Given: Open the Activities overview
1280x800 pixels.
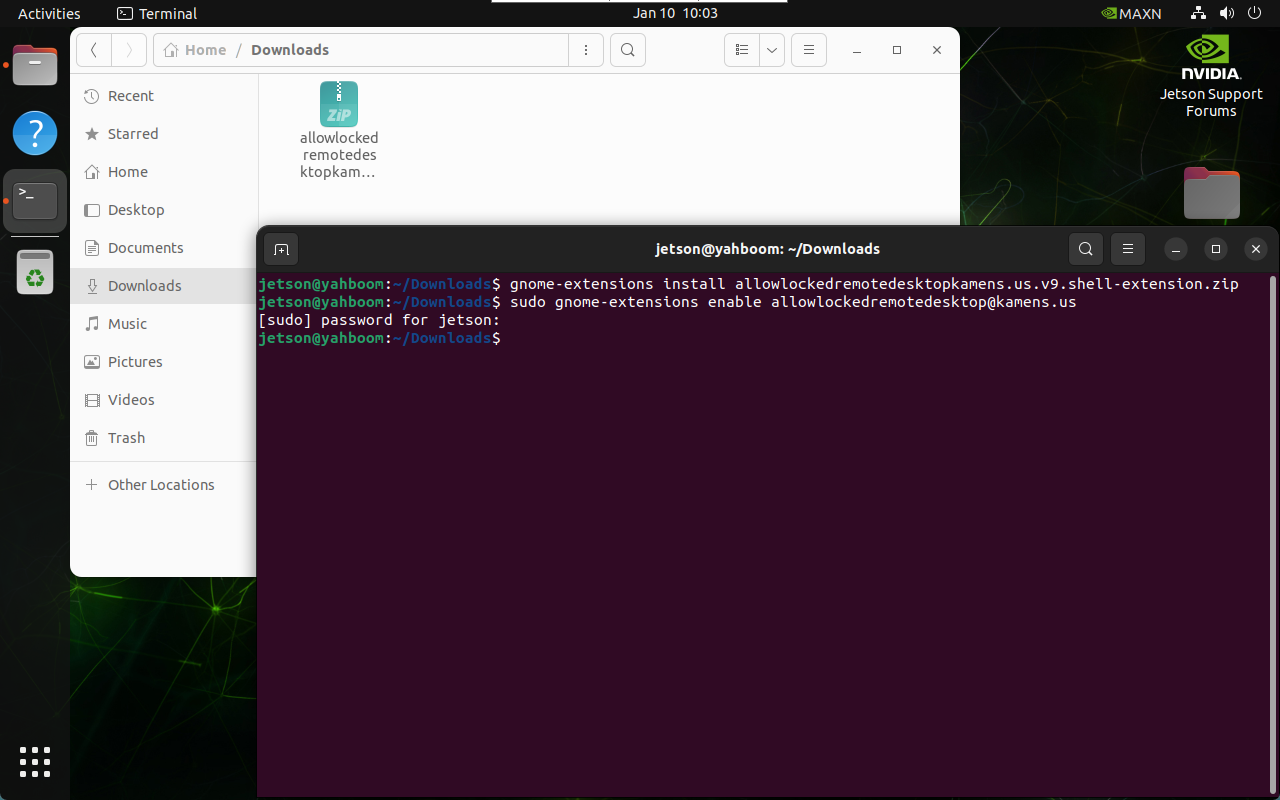Looking at the screenshot, I should click(x=49, y=13).
